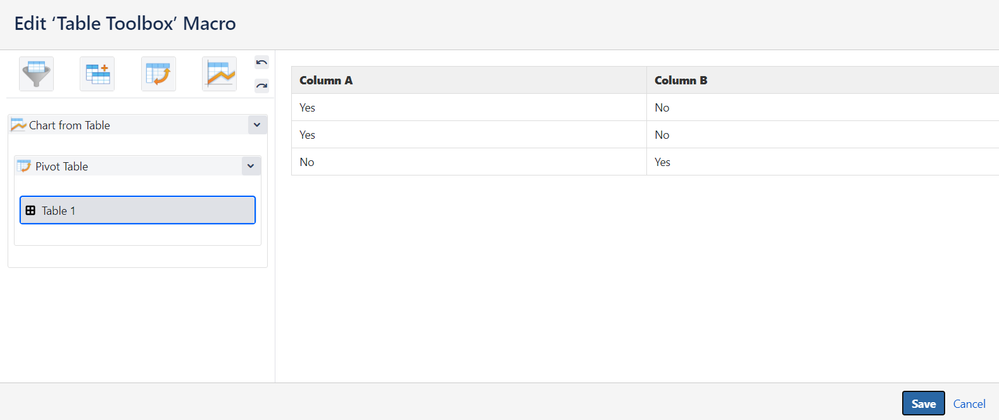Click the No cell under Column A
The image size is (999, 420).
(307, 162)
